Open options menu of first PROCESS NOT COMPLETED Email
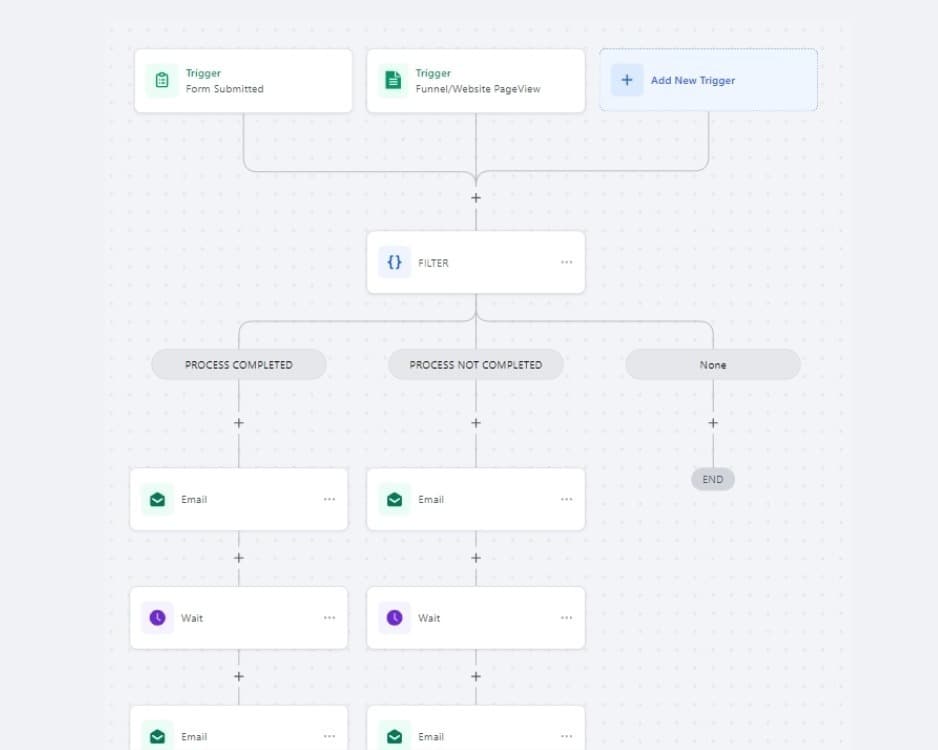The height and width of the screenshot is (750, 938). click(x=567, y=499)
